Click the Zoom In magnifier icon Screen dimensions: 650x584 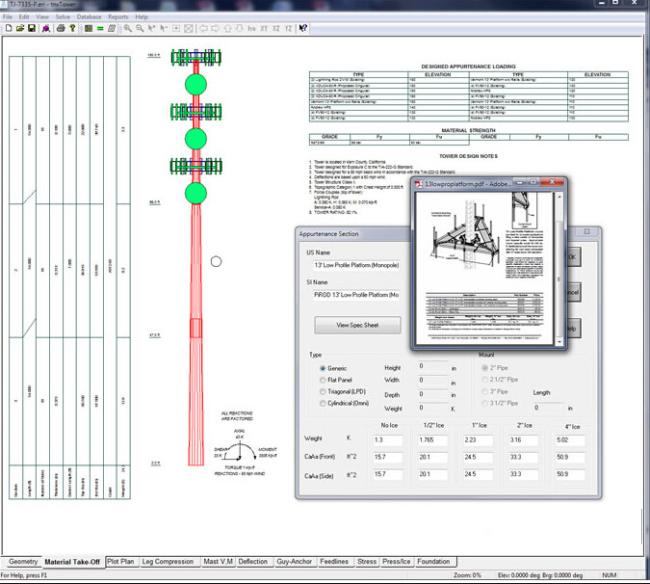coord(127,28)
